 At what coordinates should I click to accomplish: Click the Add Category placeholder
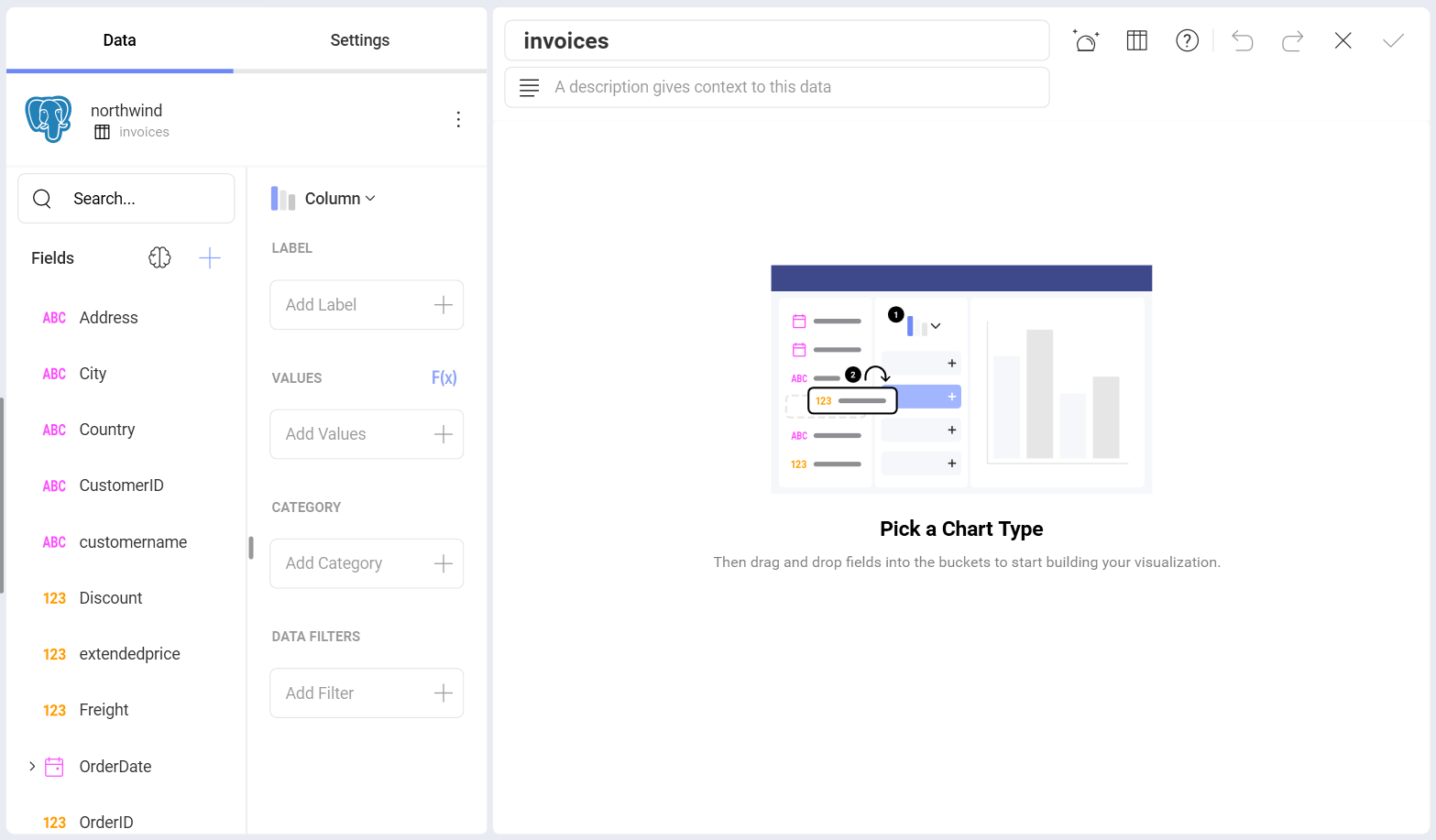tap(334, 563)
